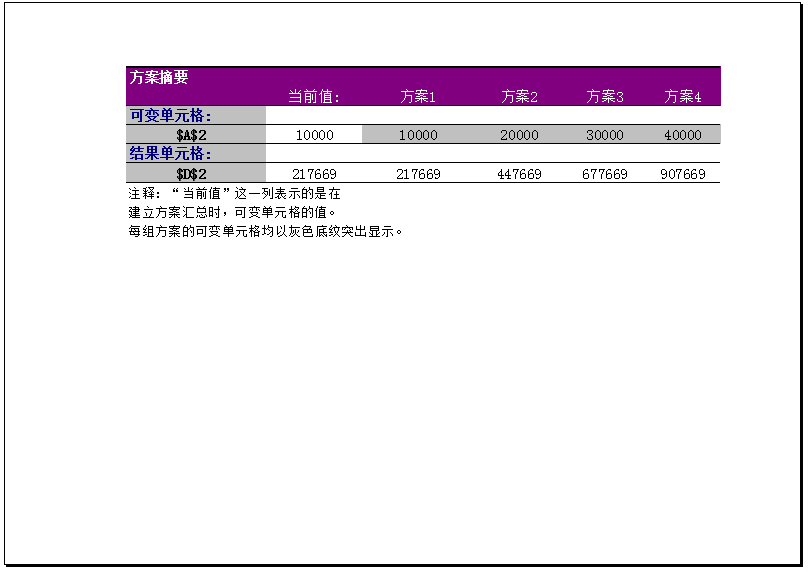Screen dimensions: 808x572
Task: Click the 结果单元格: label
Action: coord(171,154)
